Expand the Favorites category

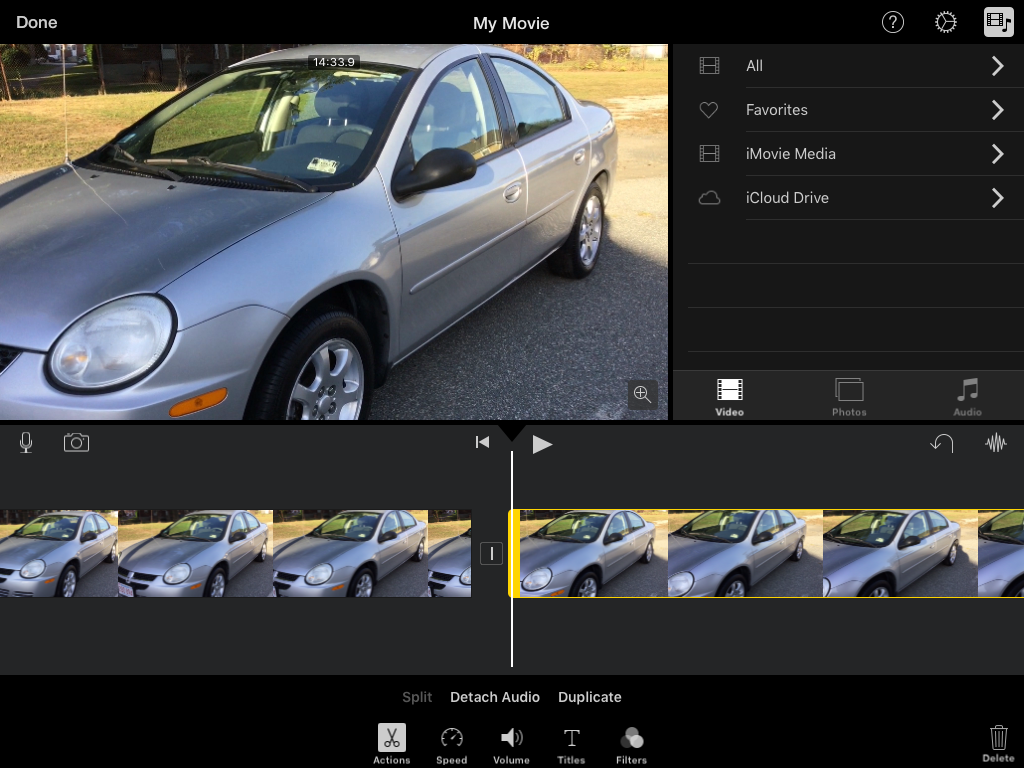tap(848, 110)
